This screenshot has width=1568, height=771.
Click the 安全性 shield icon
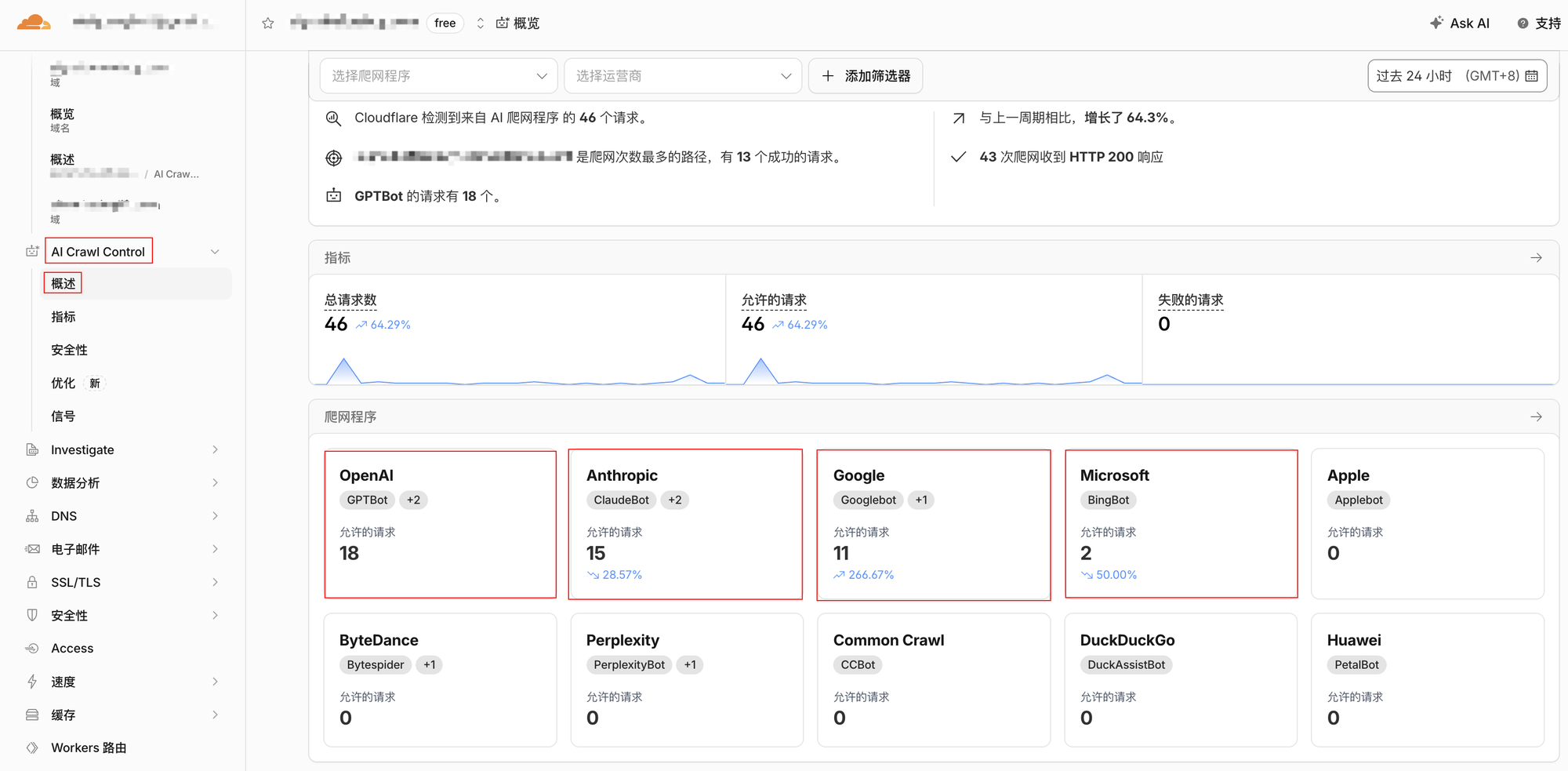[x=32, y=615]
